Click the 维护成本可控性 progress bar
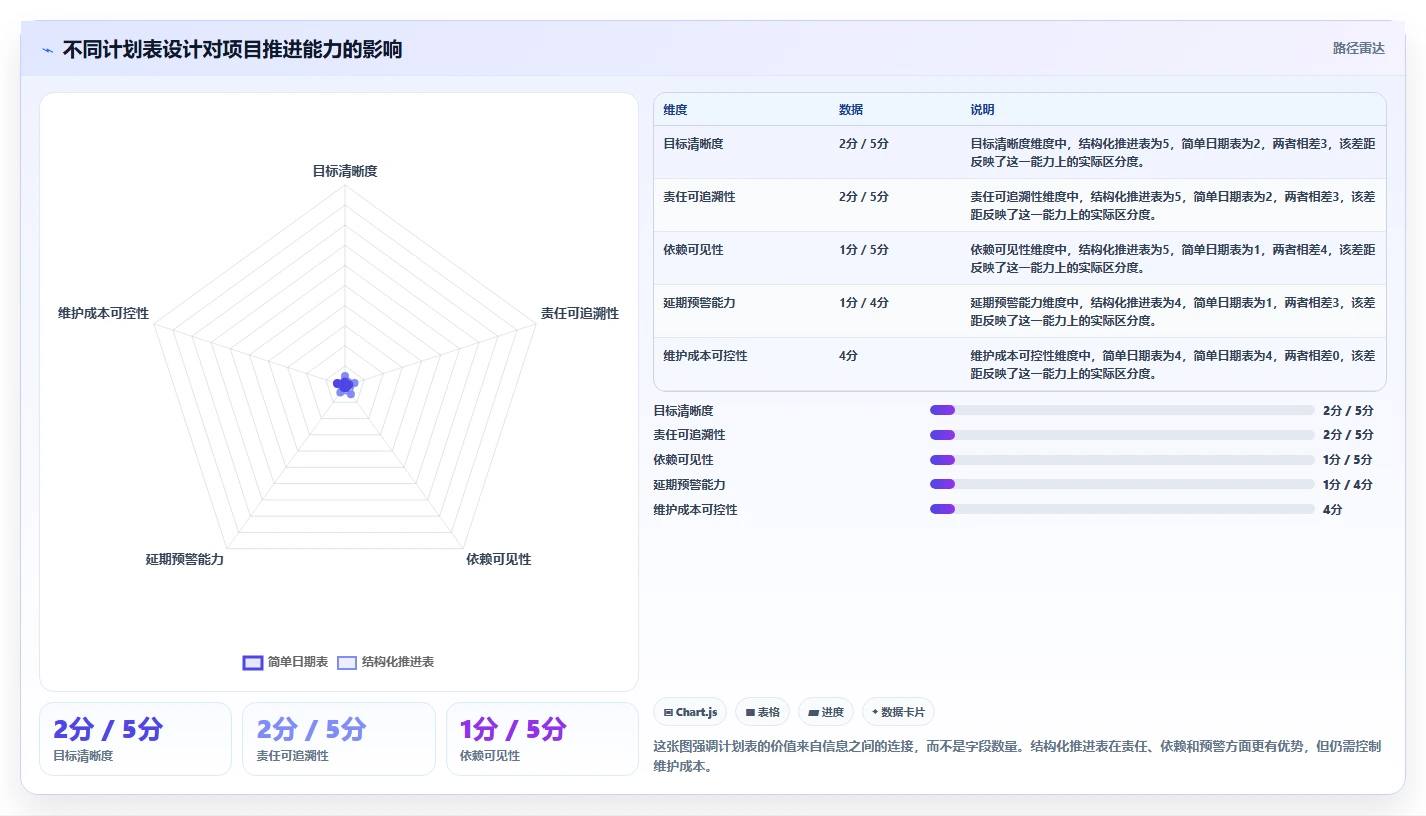This screenshot has width=1426, height=816. click(x=1122, y=509)
